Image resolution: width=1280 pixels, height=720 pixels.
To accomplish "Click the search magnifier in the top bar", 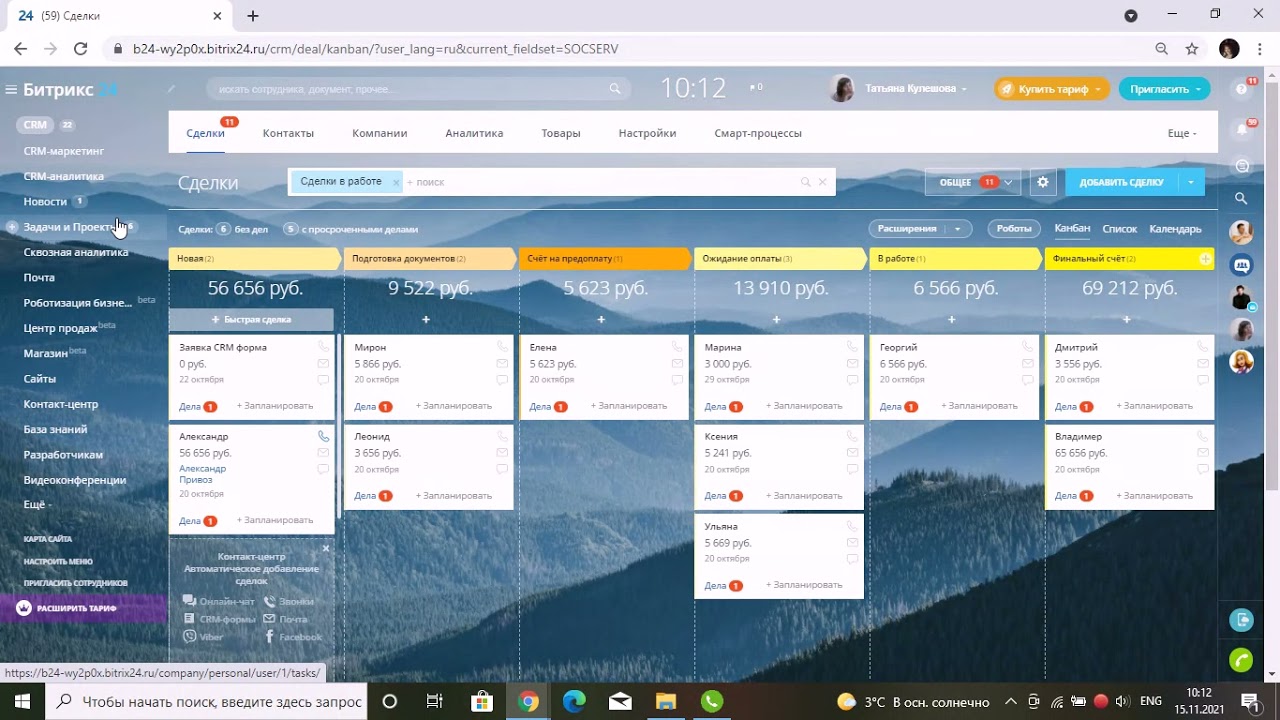I will click(x=615, y=89).
